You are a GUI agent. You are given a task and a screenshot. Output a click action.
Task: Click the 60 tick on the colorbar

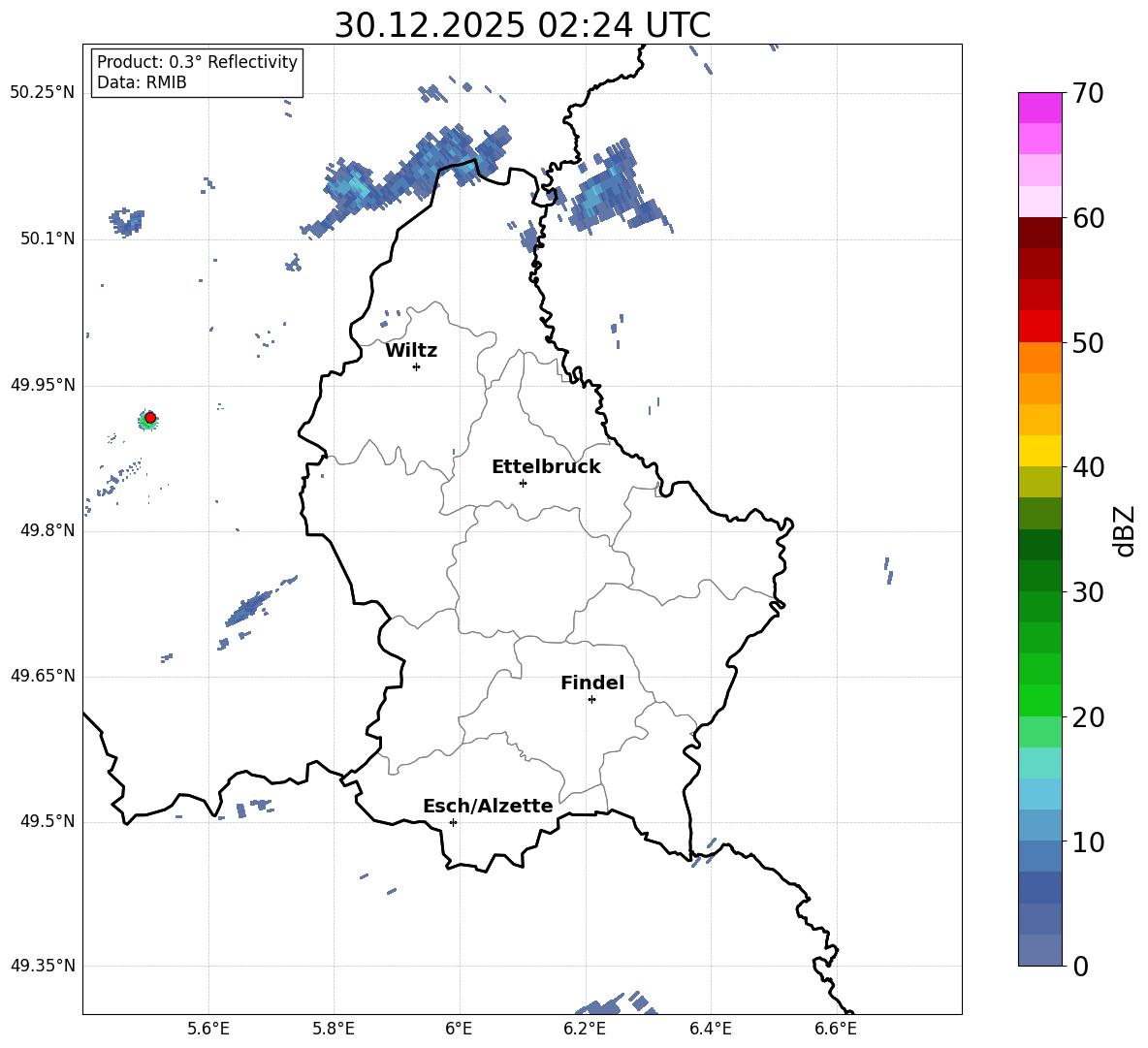pos(1088,218)
